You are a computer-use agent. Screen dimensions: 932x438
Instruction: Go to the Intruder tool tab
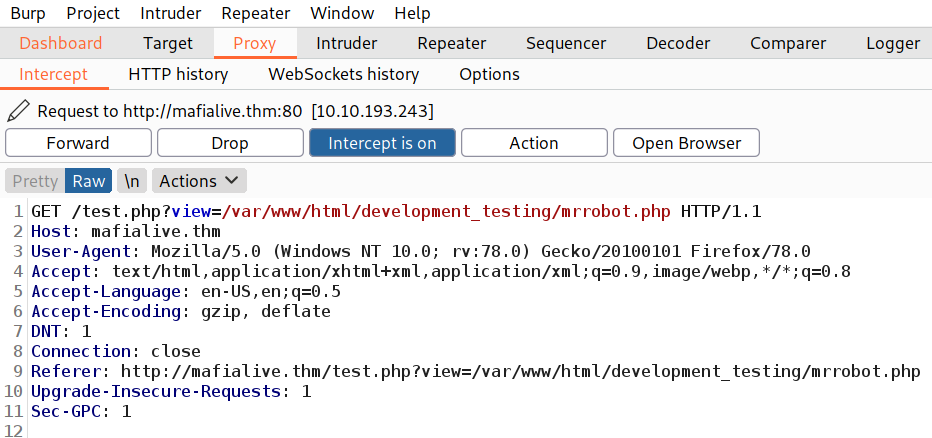[x=347, y=43]
